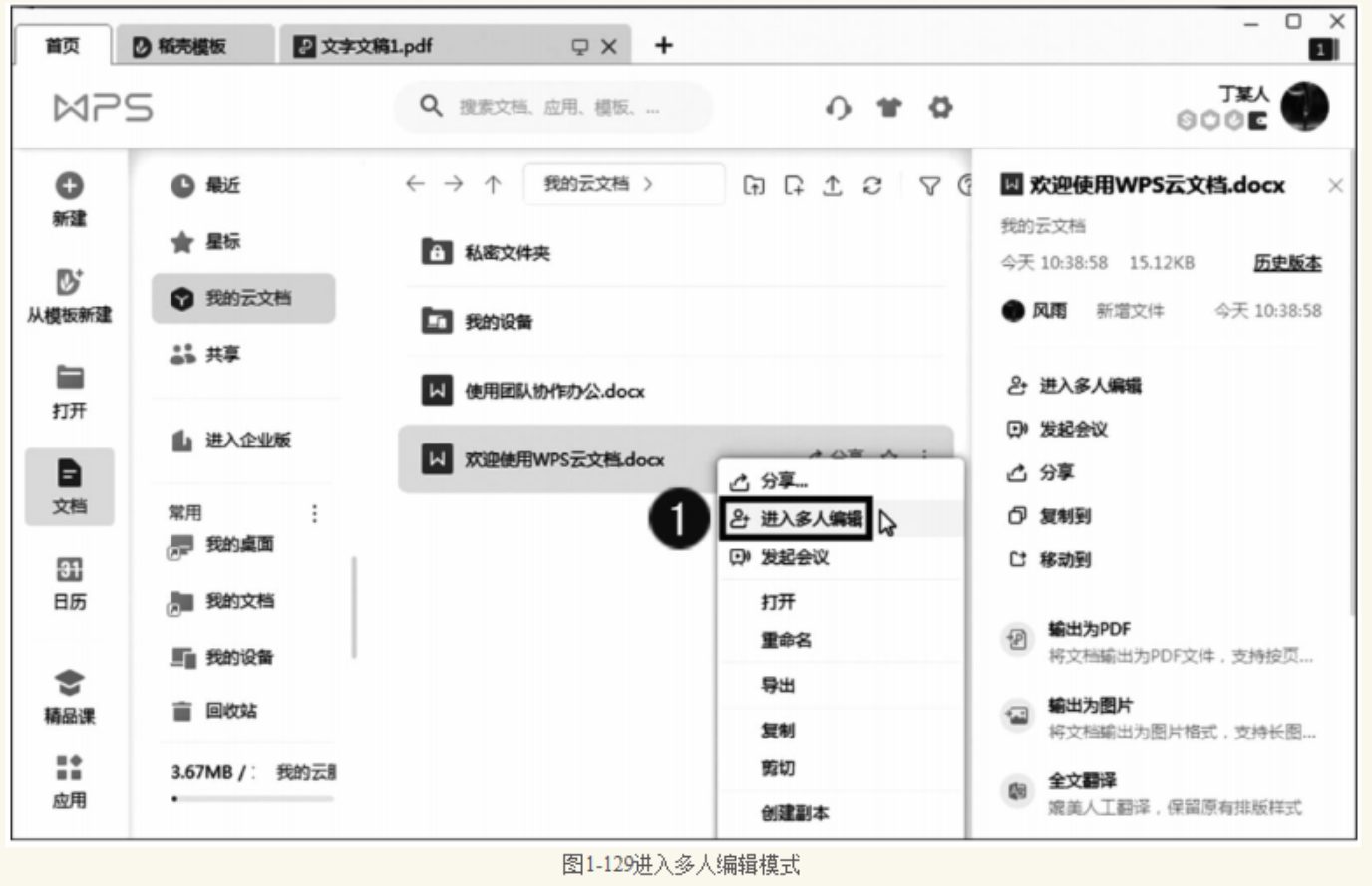1372x886 pixels.
Task: Select 创建副本 in the context menu
Action: [x=841, y=813]
